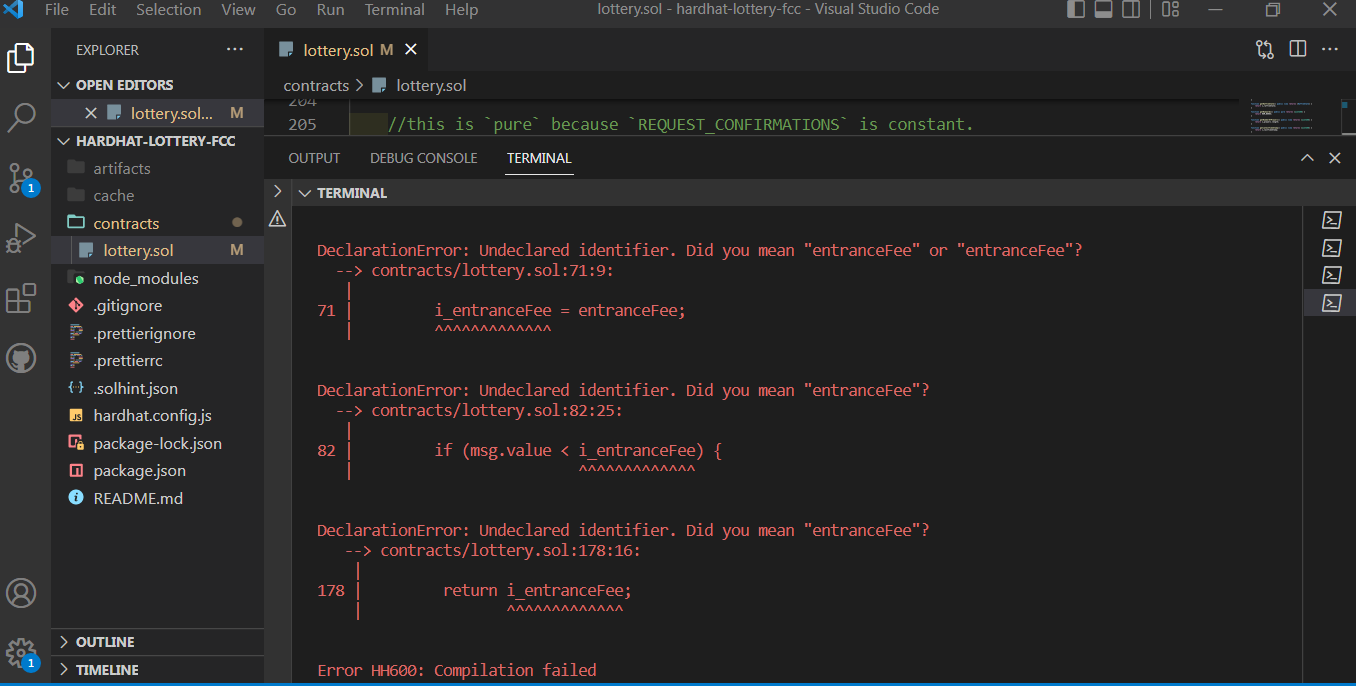1356x686 pixels.
Task: Expand the Outline section
Action: click(65, 642)
